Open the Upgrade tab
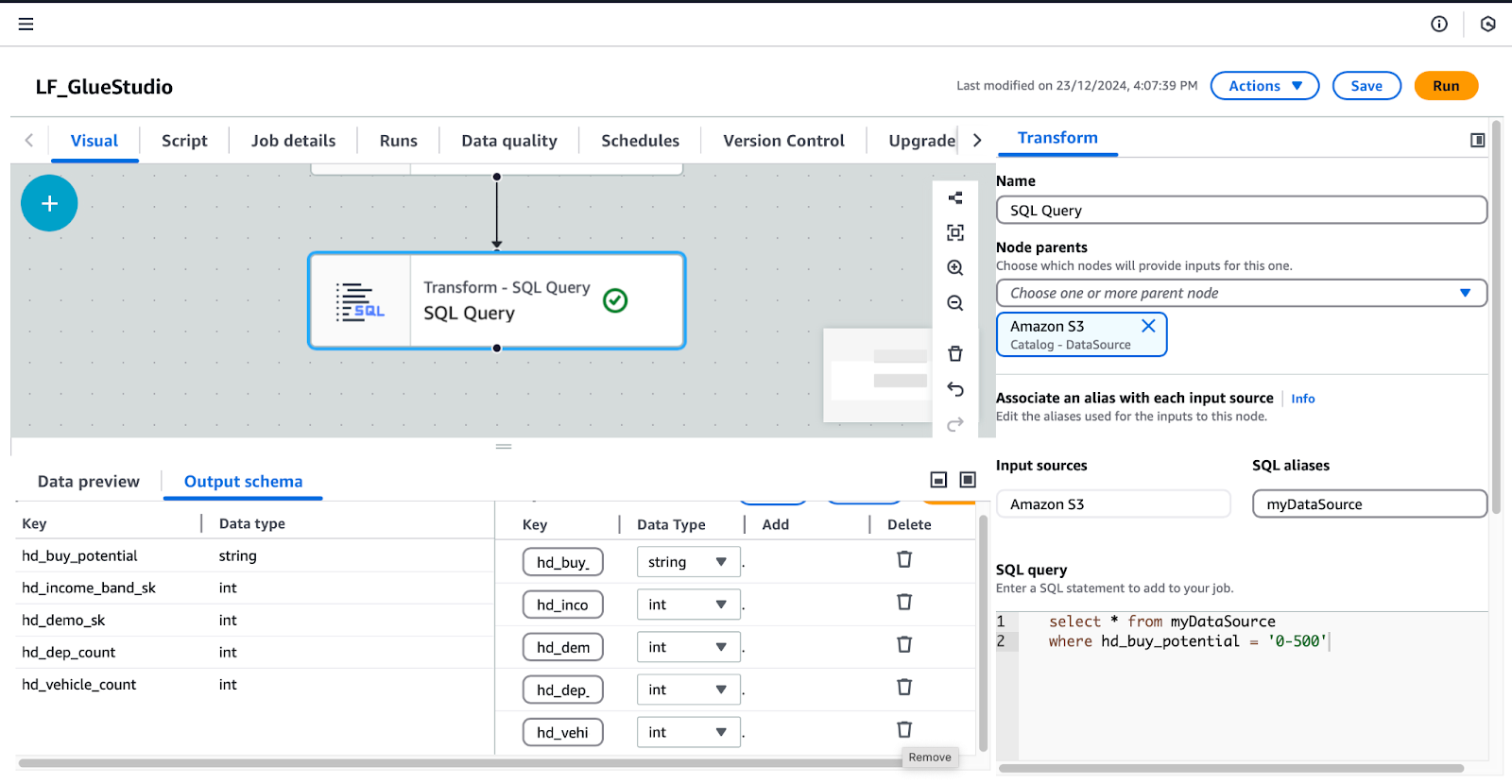This screenshot has width=1512, height=784. click(921, 141)
